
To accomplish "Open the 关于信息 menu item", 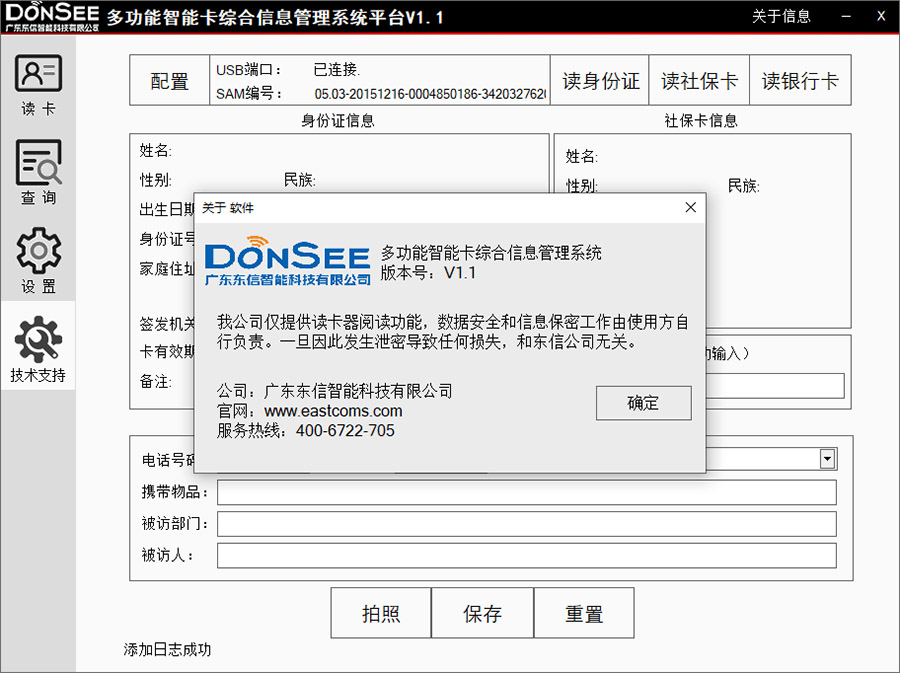I will point(783,15).
